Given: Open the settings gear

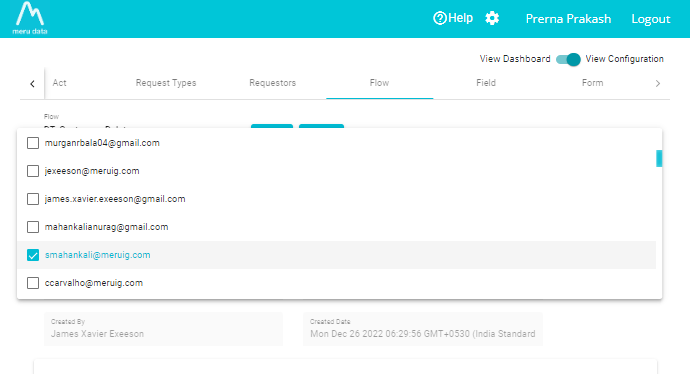Looking at the screenshot, I should click(x=492, y=18).
